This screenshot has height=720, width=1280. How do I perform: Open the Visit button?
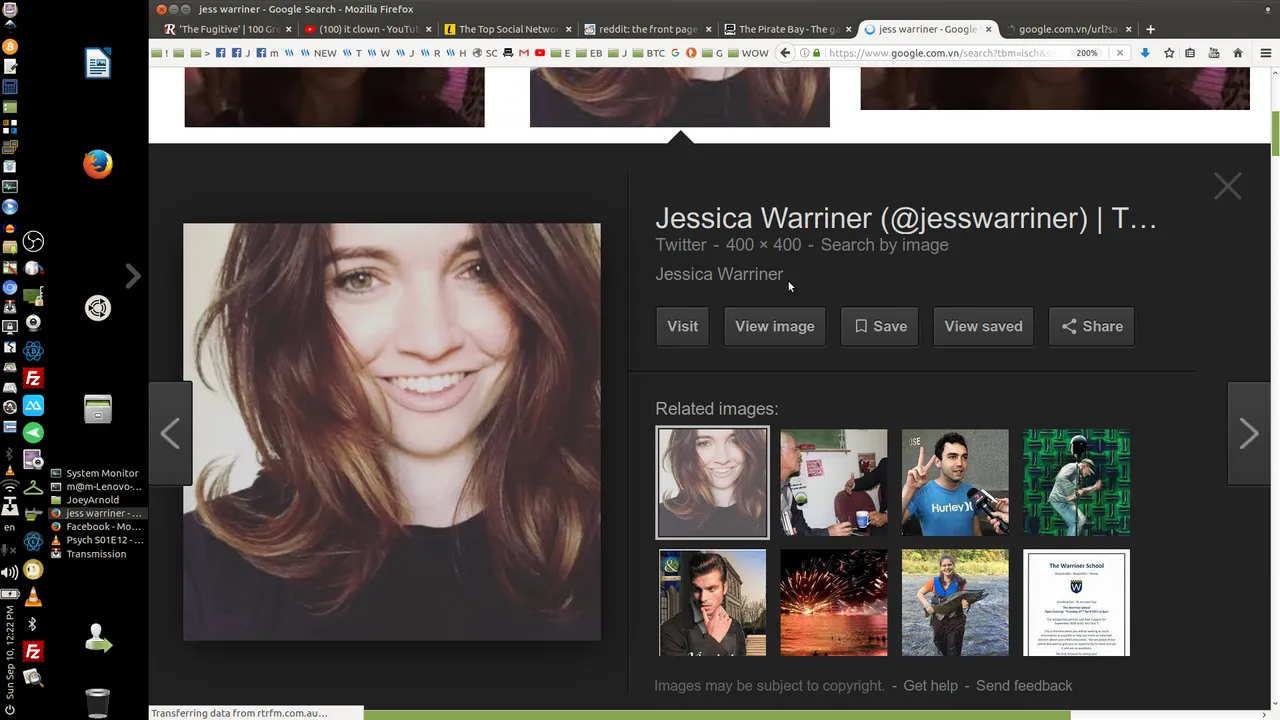coord(682,326)
